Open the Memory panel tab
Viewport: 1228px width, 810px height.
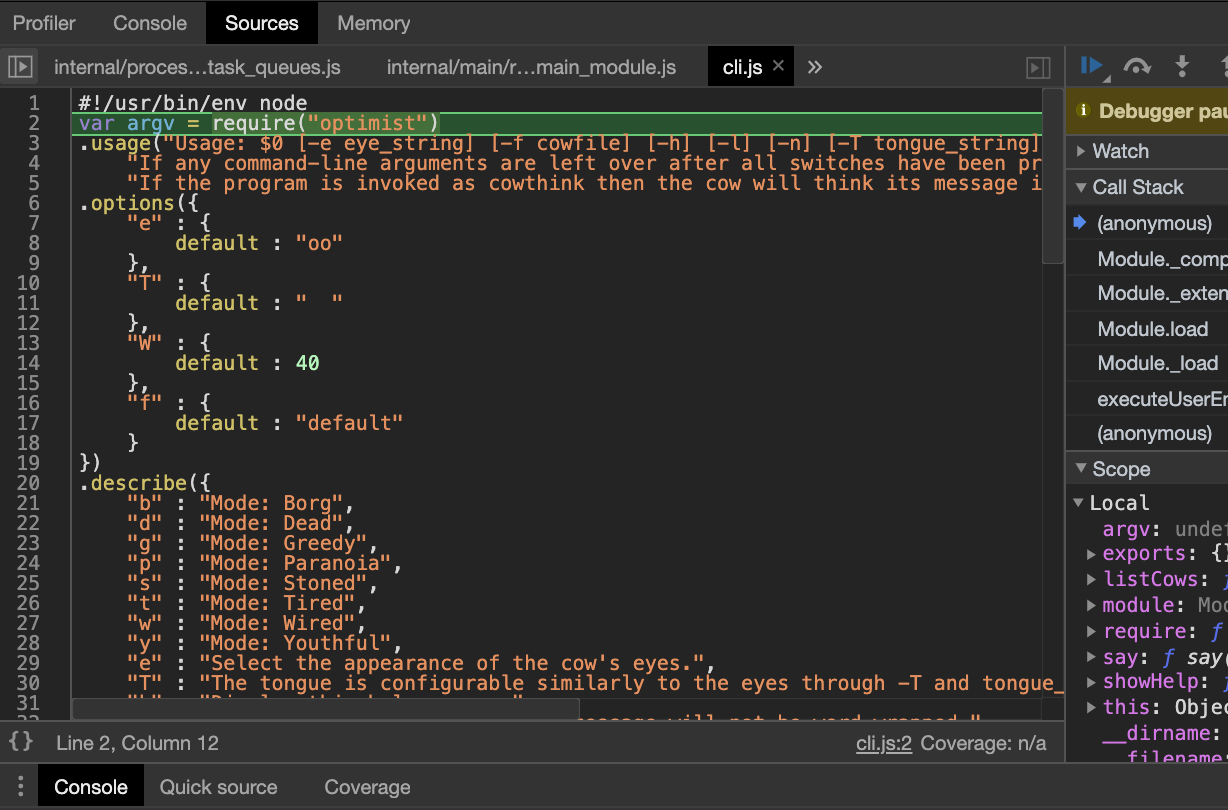(374, 22)
